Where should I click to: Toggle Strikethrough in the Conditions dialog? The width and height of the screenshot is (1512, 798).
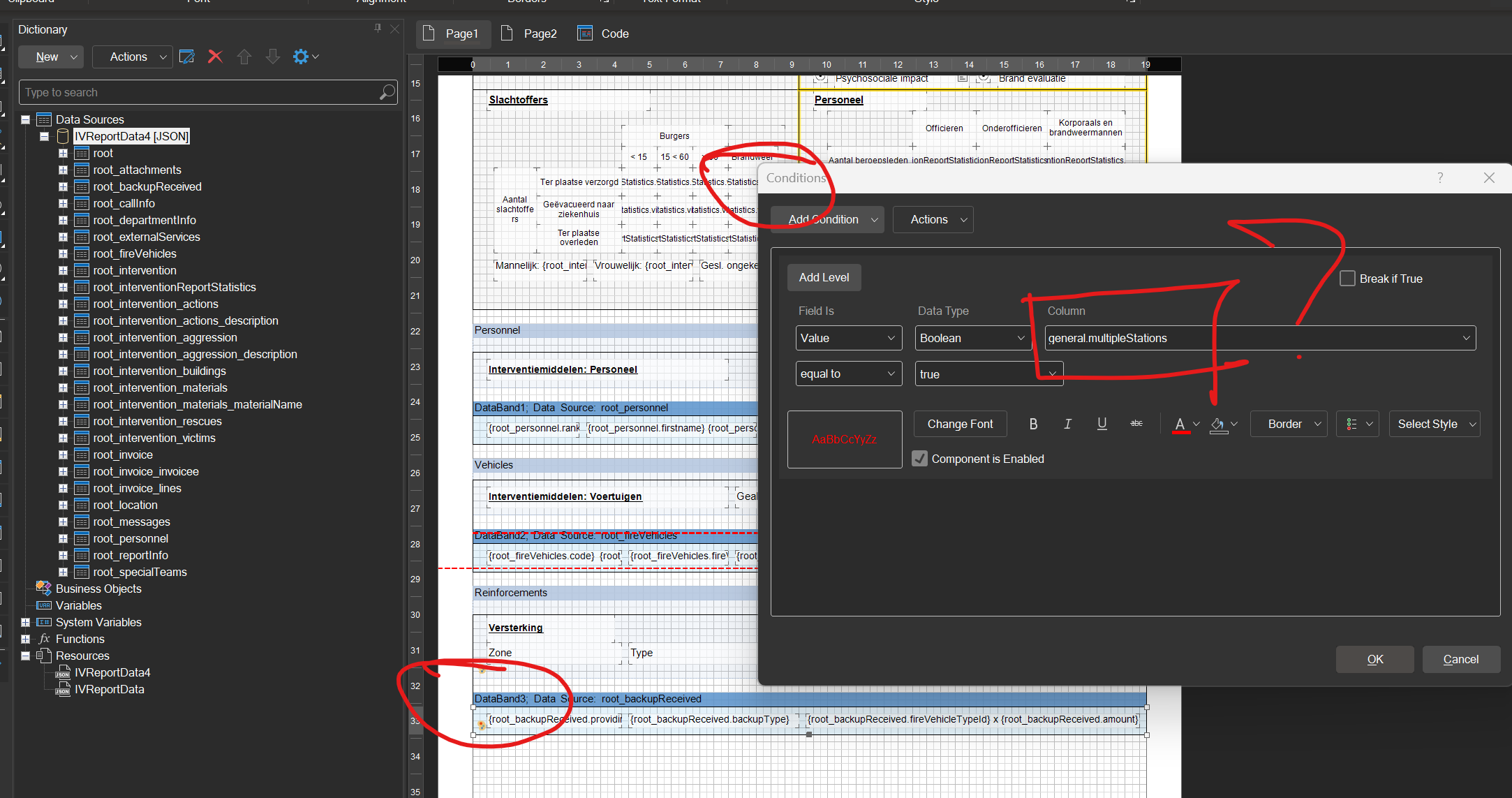(x=1136, y=424)
